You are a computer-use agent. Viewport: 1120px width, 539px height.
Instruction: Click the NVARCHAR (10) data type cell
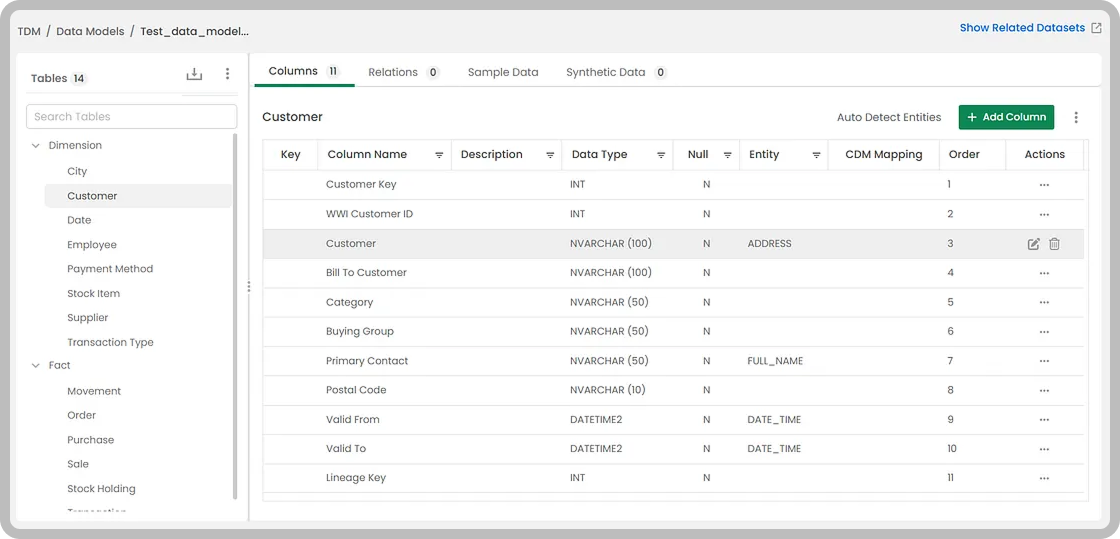pyautogui.click(x=608, y=391)
